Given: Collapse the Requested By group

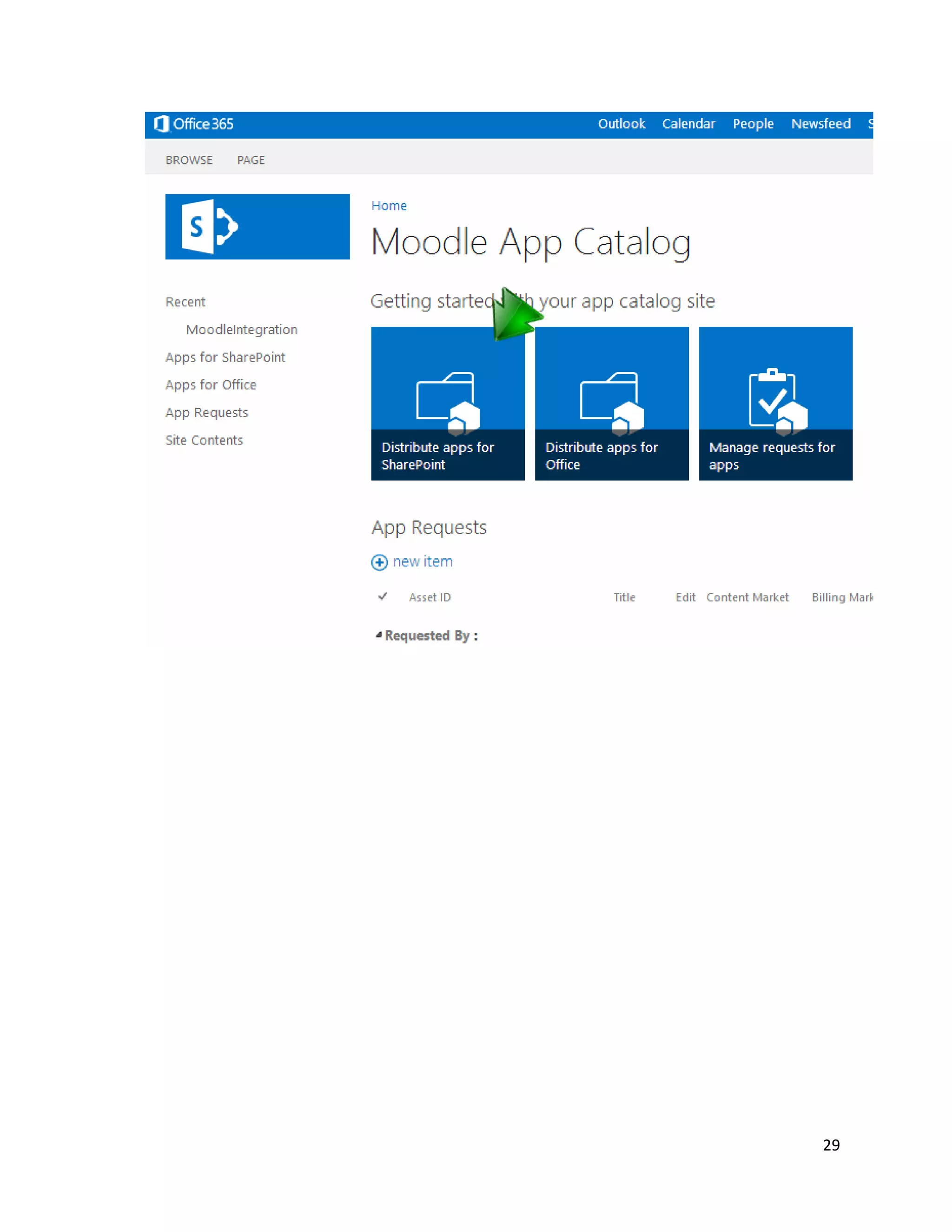Looking at the screenshot, I should 378,635.
